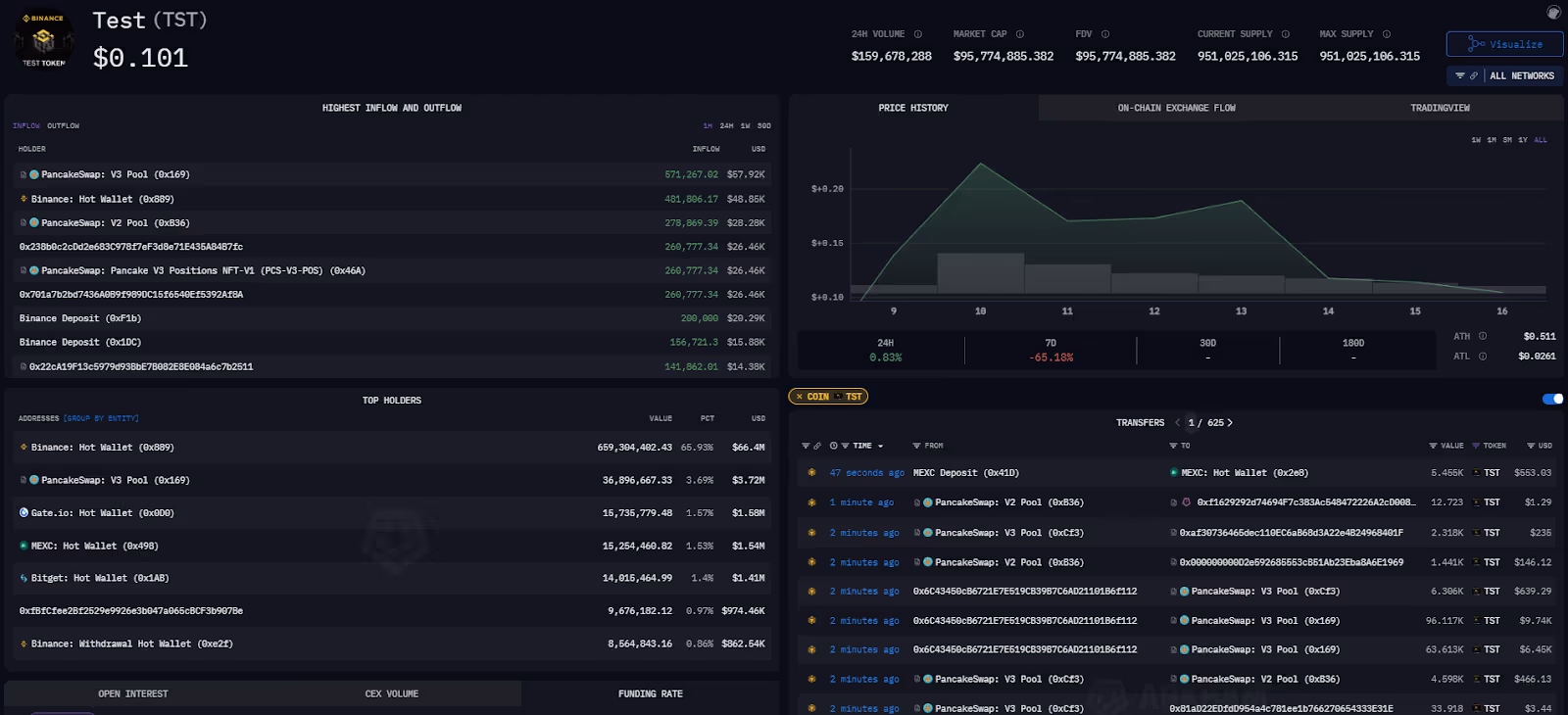The image size is (1568, 715).
Task: Remove the COIN TST filter chip
Action: (800, 397)
